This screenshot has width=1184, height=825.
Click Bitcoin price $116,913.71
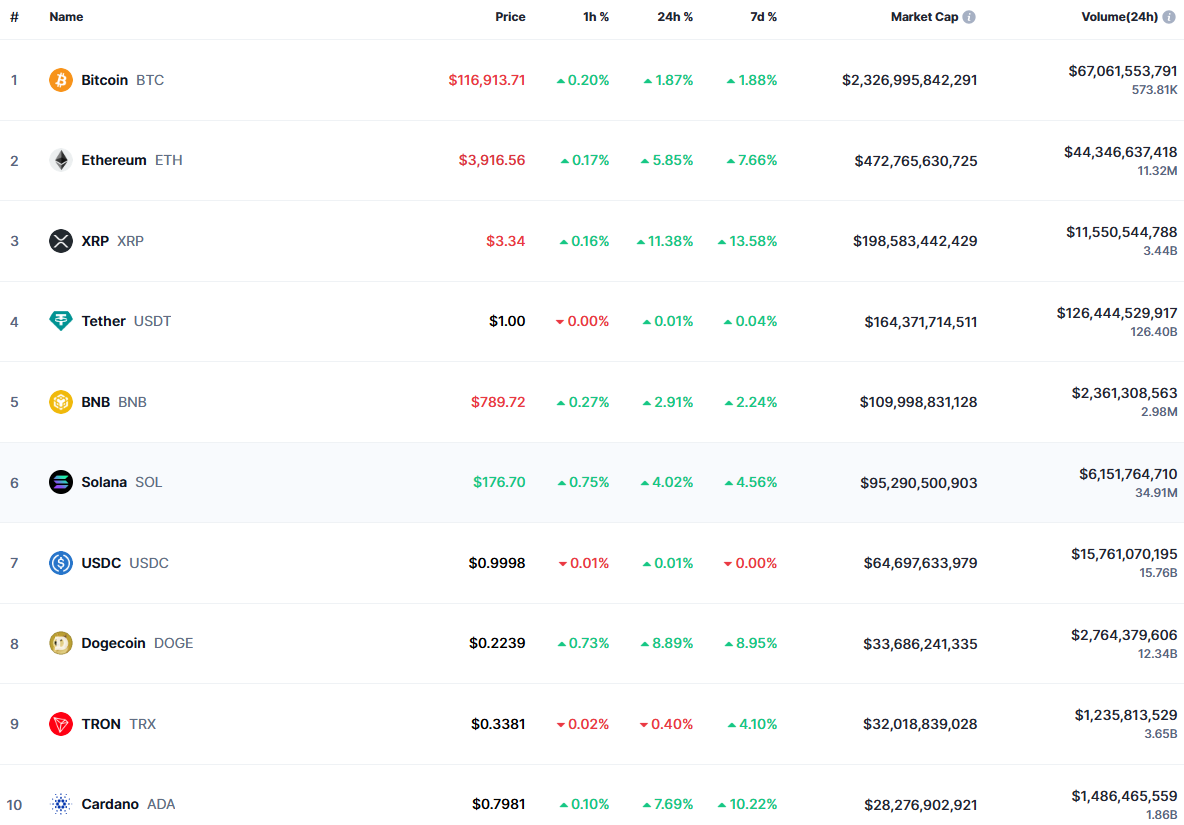click(x=487, y=80)
